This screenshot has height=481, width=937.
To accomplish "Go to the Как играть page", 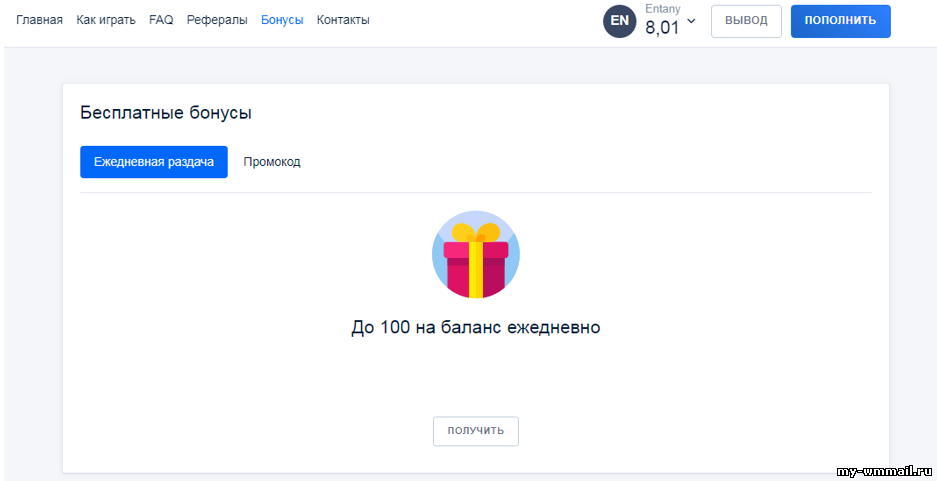I will tap(106, 20).
